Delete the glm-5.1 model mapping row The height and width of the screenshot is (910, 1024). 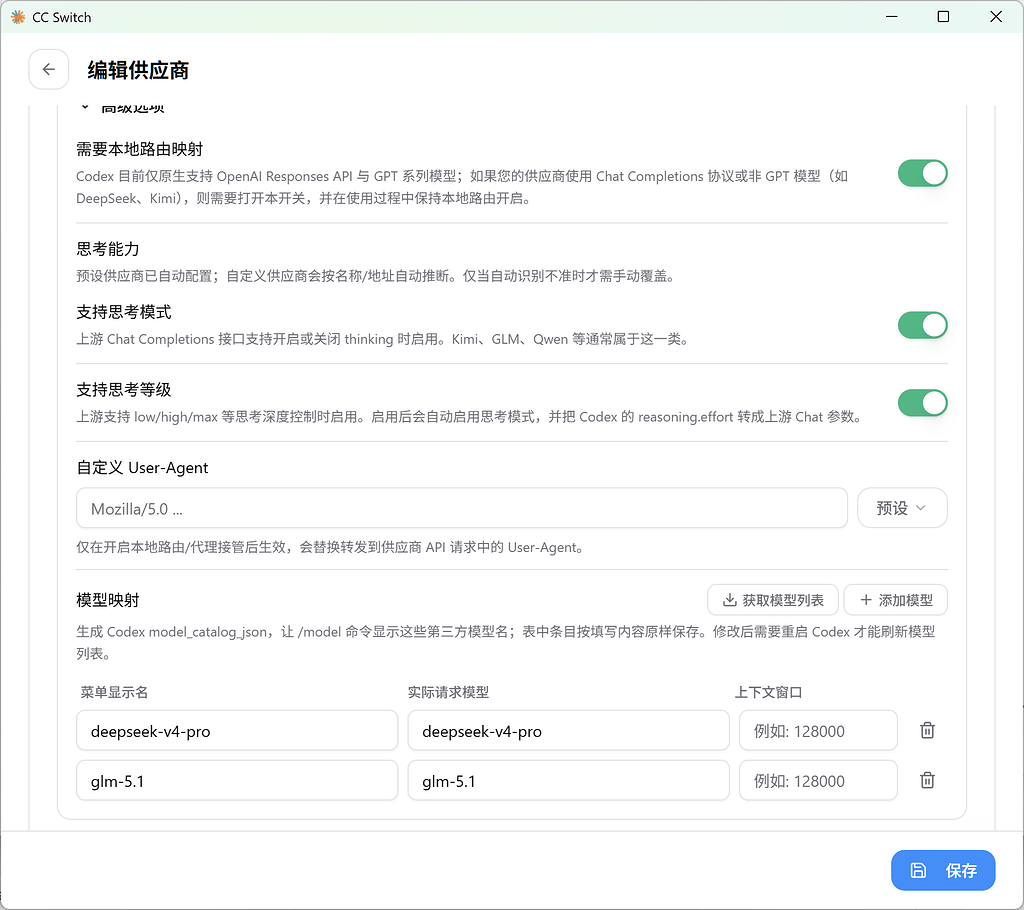point(927,780)
